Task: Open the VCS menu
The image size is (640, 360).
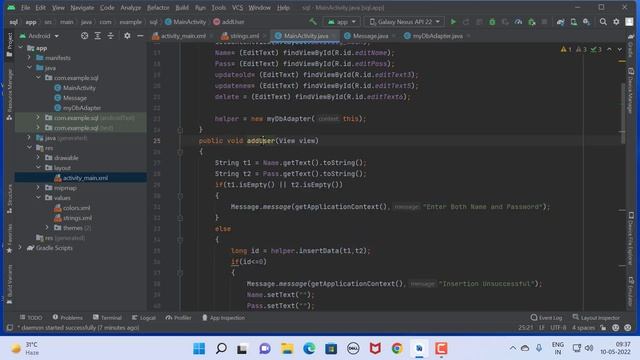Action: (237, 7)
